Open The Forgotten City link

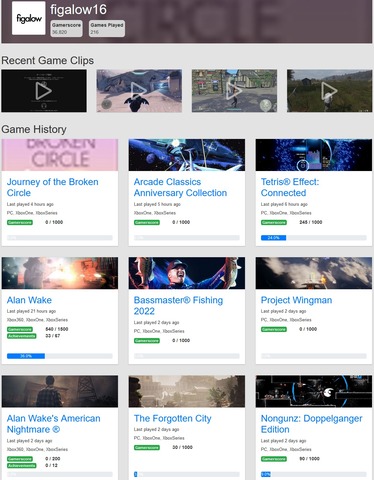(173, 418)
